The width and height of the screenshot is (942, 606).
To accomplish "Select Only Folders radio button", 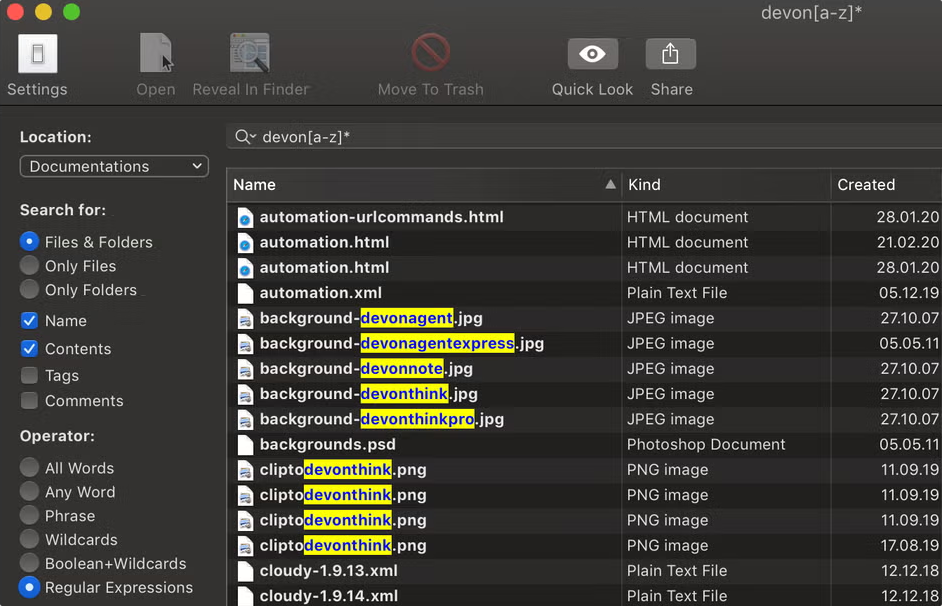I will (x=29, y=289).
